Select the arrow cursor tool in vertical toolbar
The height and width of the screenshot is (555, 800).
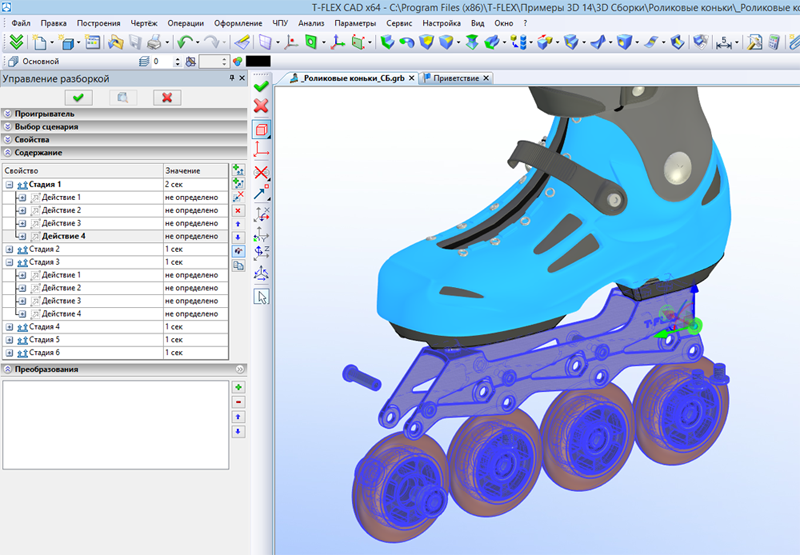pyautogui.click(x=261, y=296)
